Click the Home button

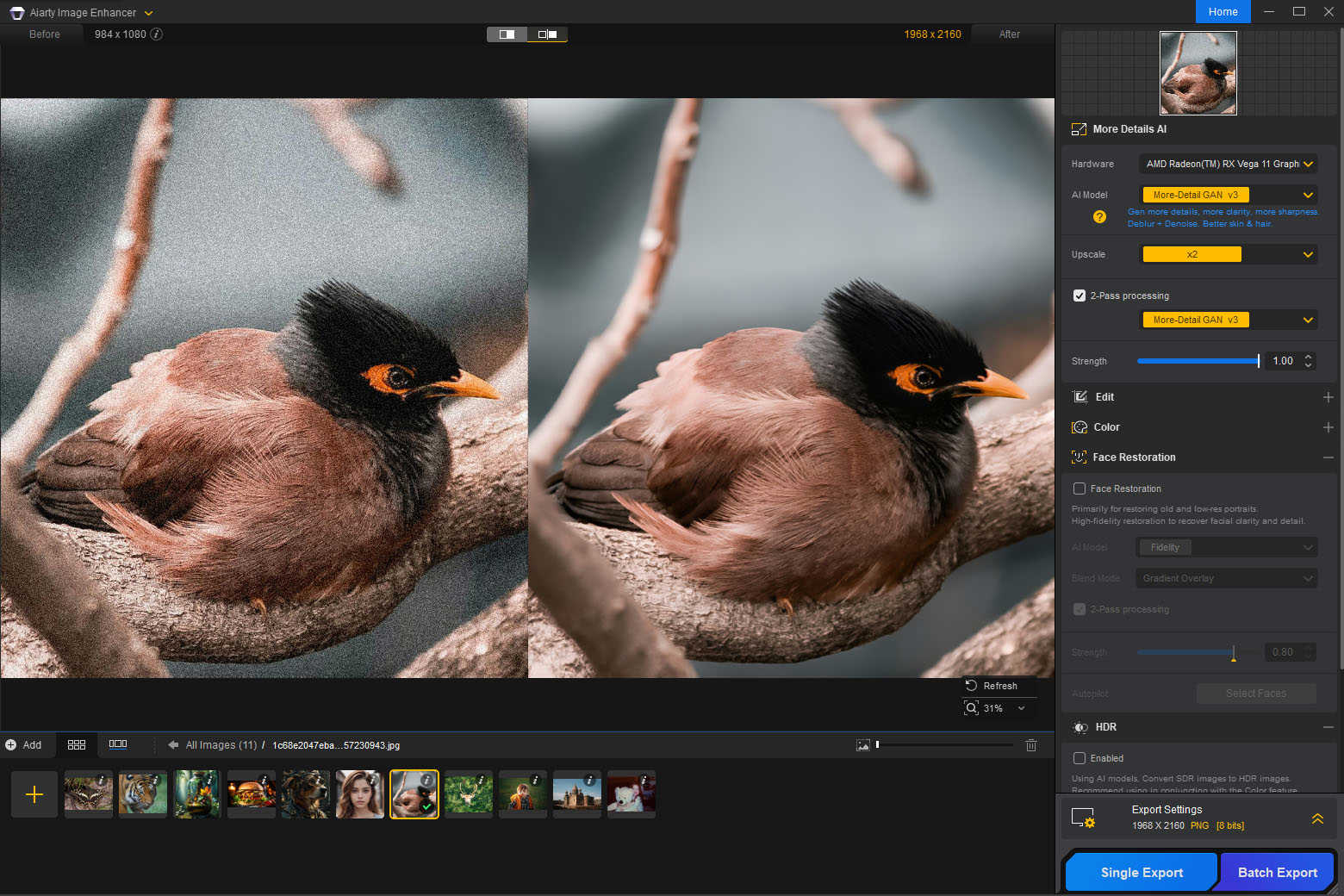click(1223, 11)
